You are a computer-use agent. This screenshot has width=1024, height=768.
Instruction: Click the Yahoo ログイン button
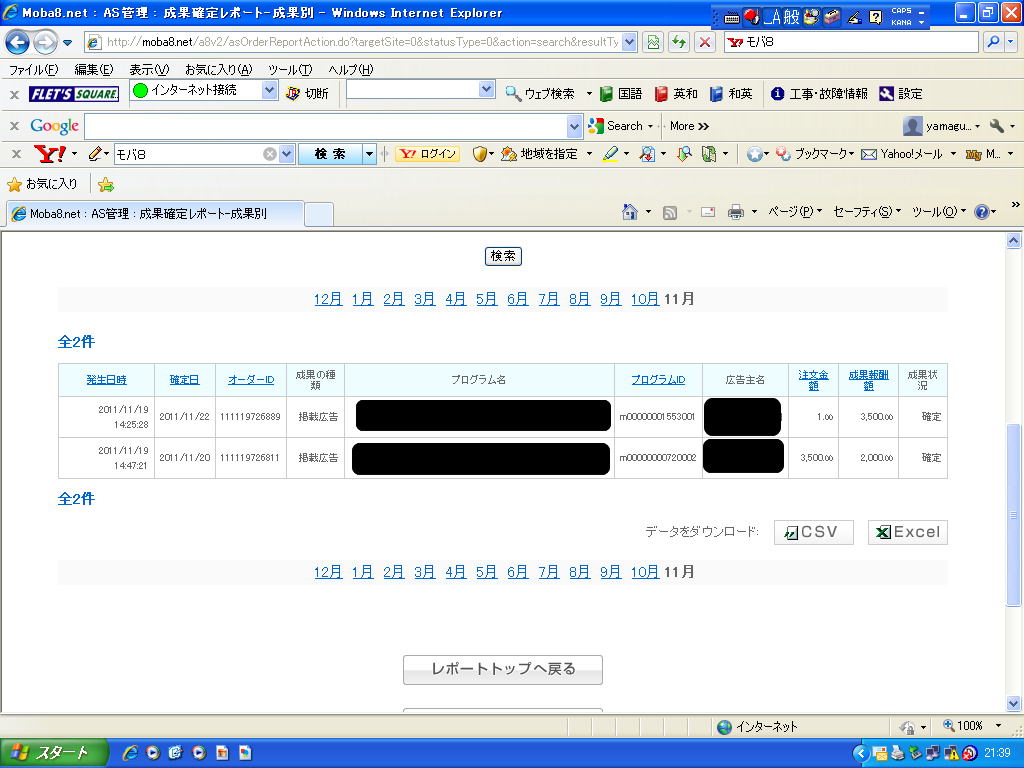tap(428, 154)
